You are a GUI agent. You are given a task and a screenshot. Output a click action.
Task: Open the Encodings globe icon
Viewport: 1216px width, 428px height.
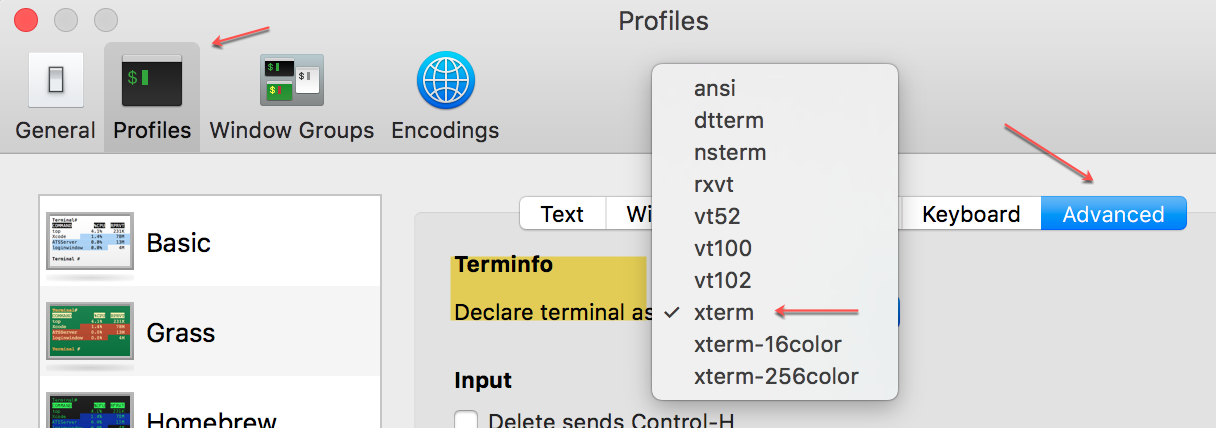coord(445,80)
